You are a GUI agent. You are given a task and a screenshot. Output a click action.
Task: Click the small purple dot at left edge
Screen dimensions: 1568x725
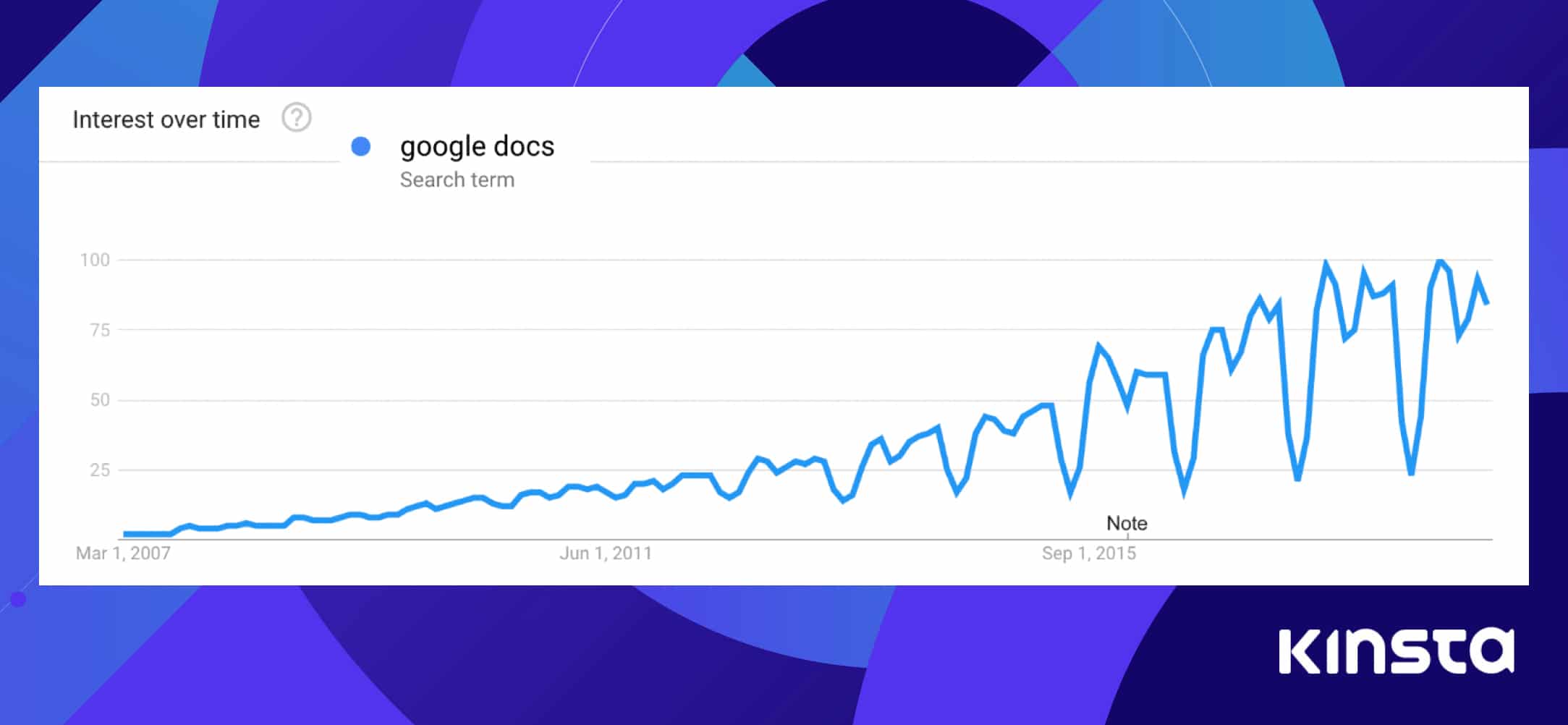(x=18, y=599)
